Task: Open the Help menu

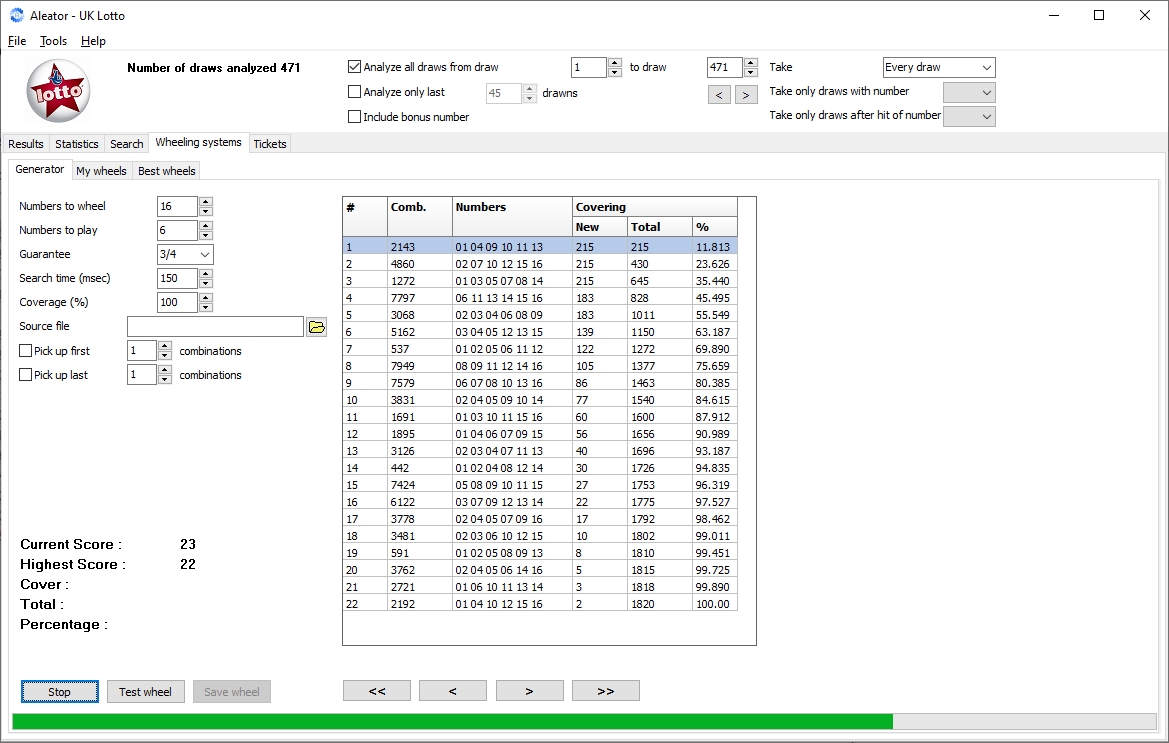Action: (x=93, y=41)
